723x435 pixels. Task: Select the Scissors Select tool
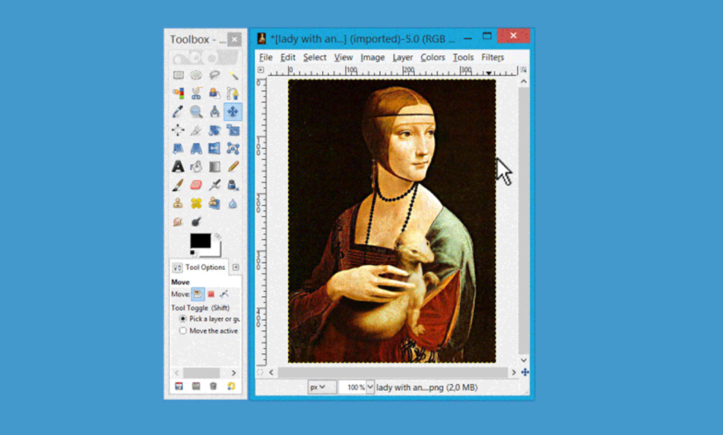pos(196,93)
